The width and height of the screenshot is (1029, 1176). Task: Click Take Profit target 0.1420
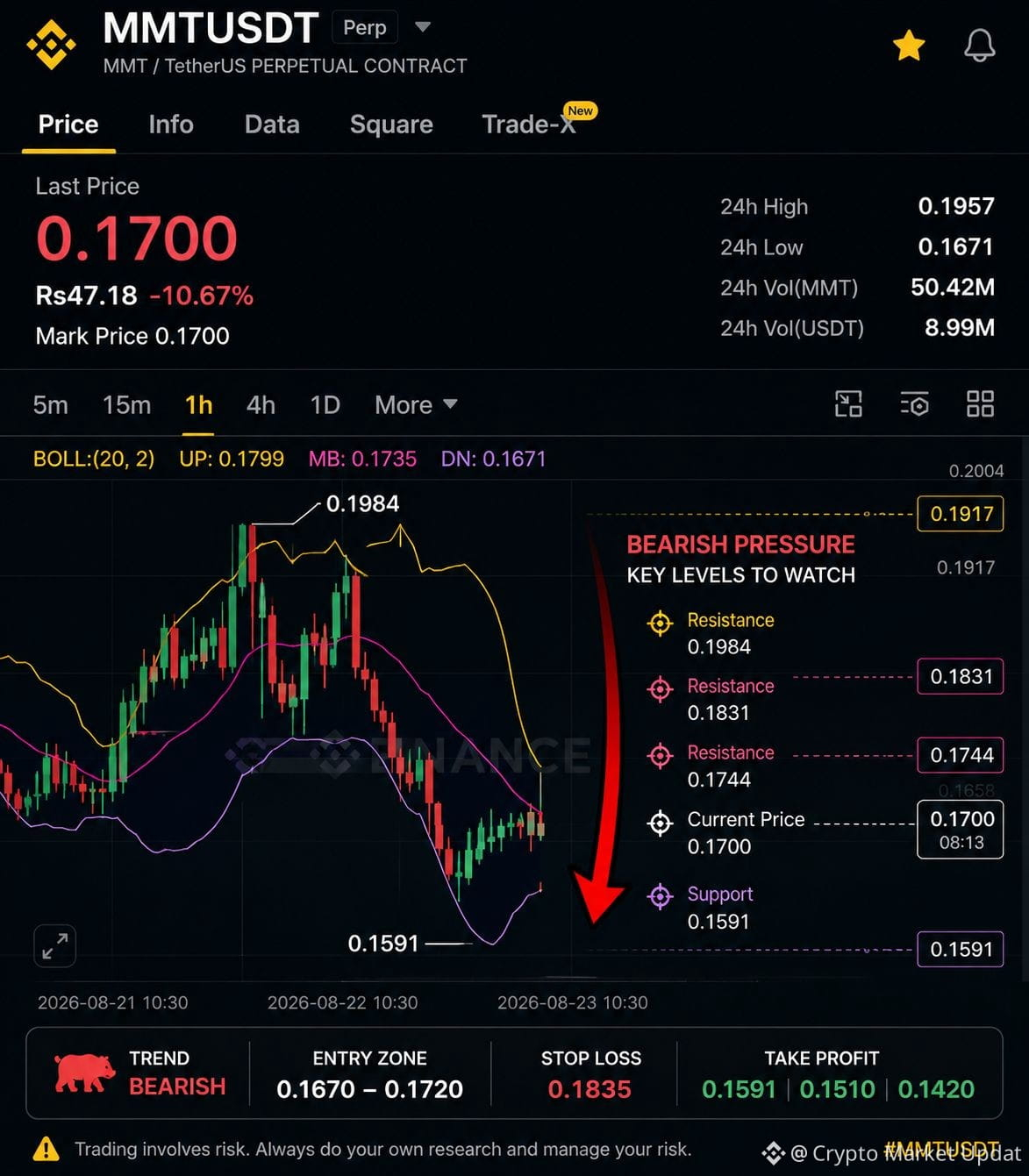[x=936, y=1089]
